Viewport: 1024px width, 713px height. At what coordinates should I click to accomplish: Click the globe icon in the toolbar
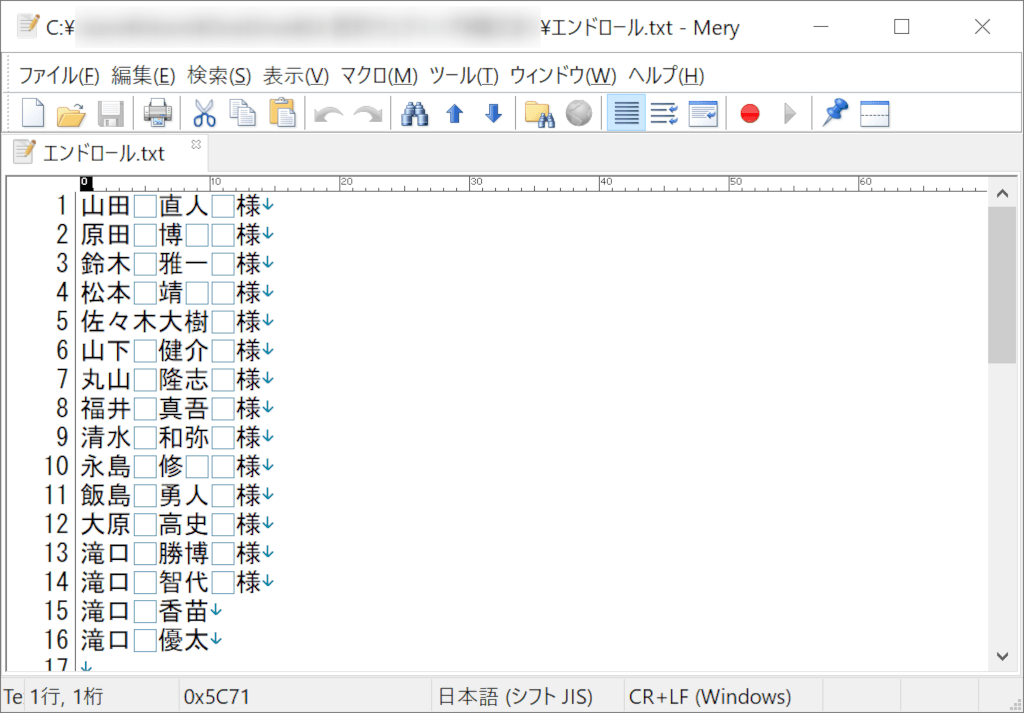579,112
